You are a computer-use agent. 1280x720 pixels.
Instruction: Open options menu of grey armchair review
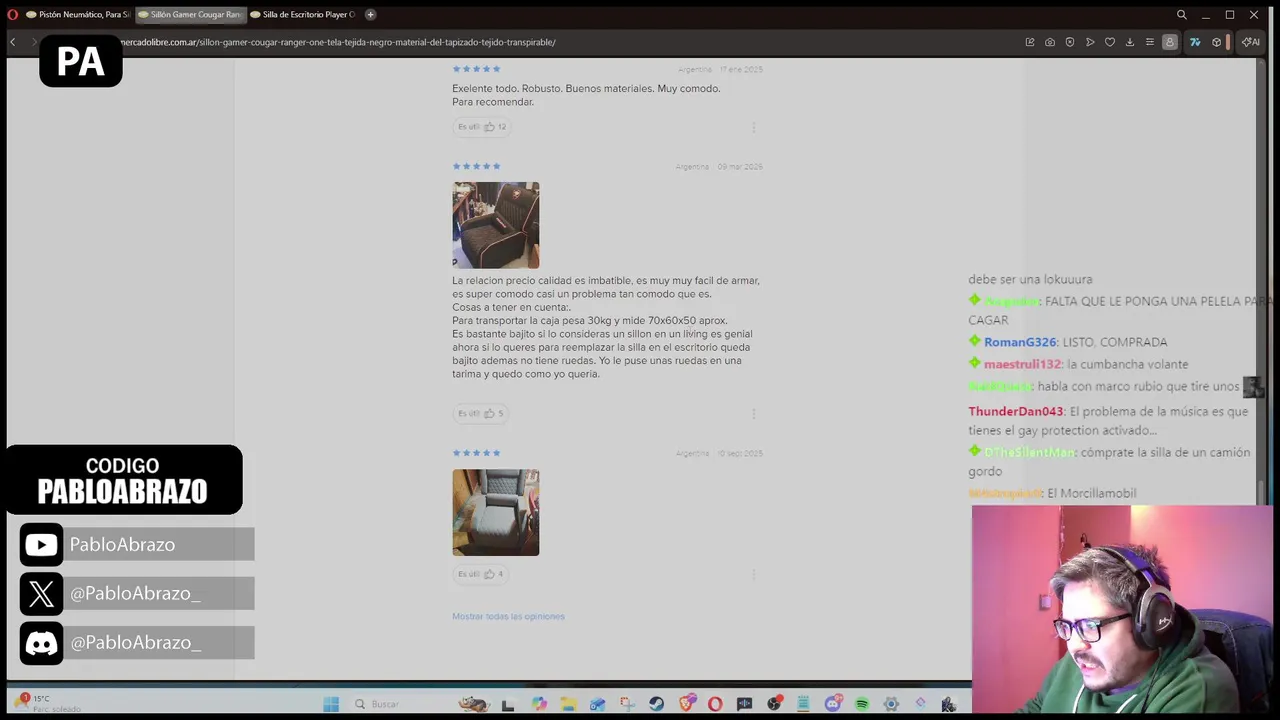tap(753, 574)
